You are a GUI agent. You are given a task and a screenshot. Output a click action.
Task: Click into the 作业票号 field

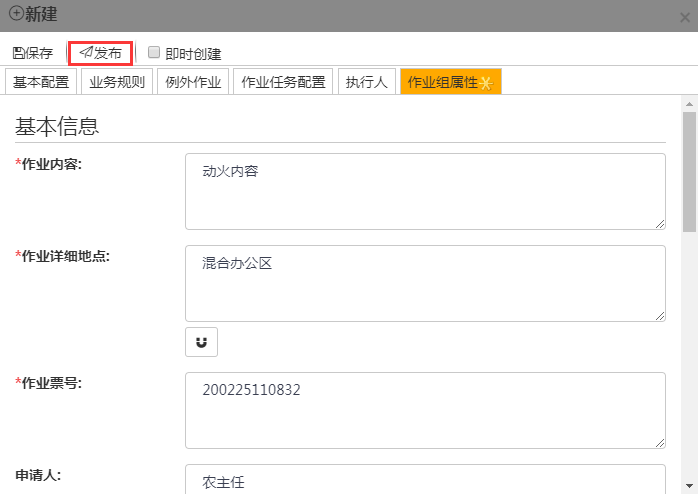point(425,410)
